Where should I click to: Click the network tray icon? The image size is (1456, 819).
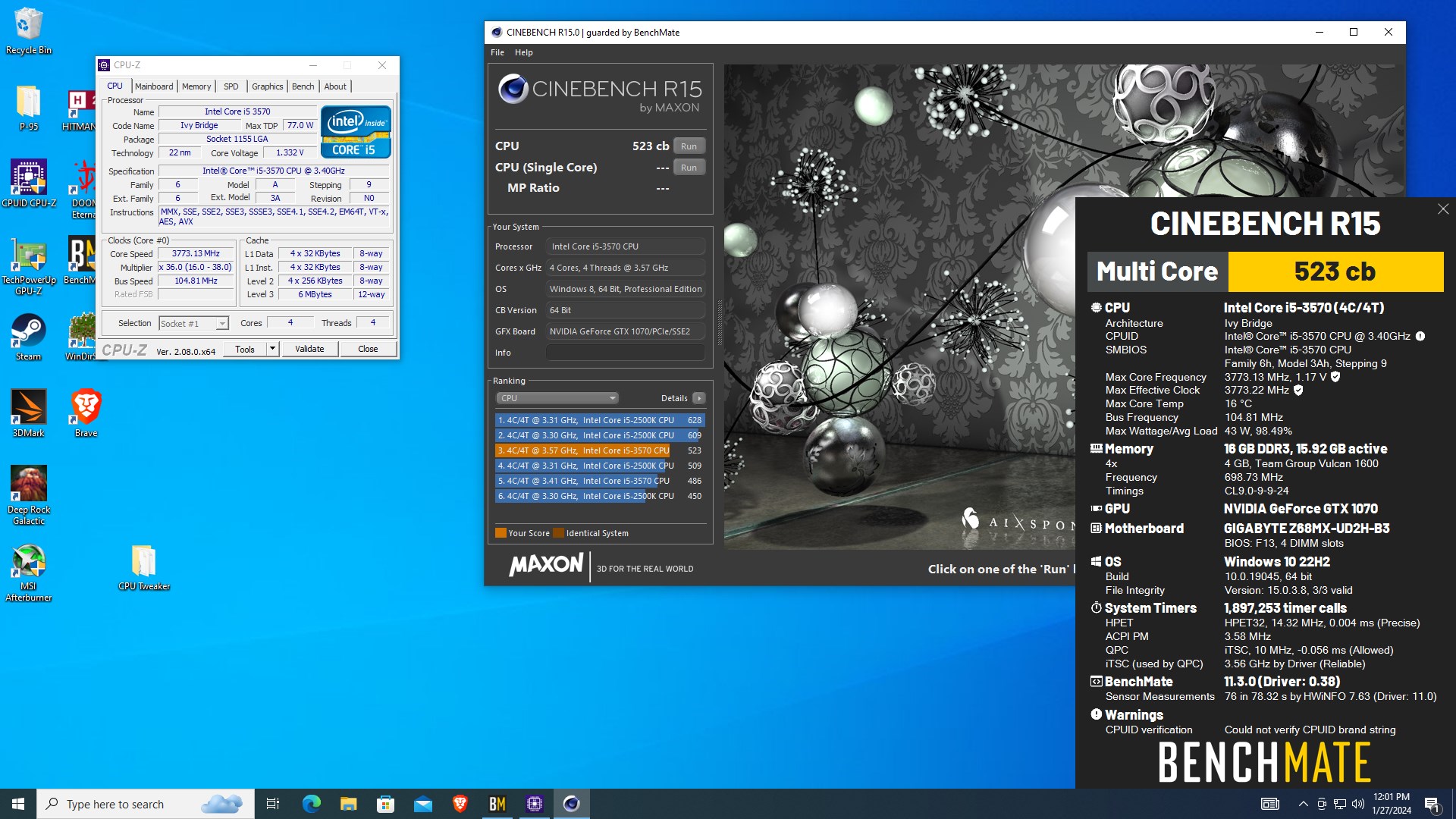[1340, 804]
